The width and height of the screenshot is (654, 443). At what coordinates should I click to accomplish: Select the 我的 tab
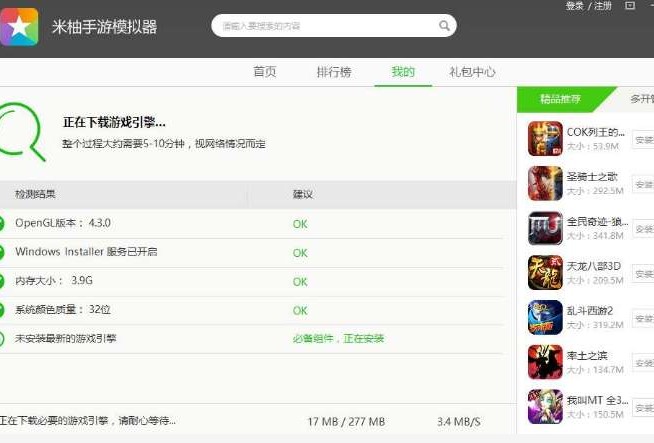click(403, 72)
